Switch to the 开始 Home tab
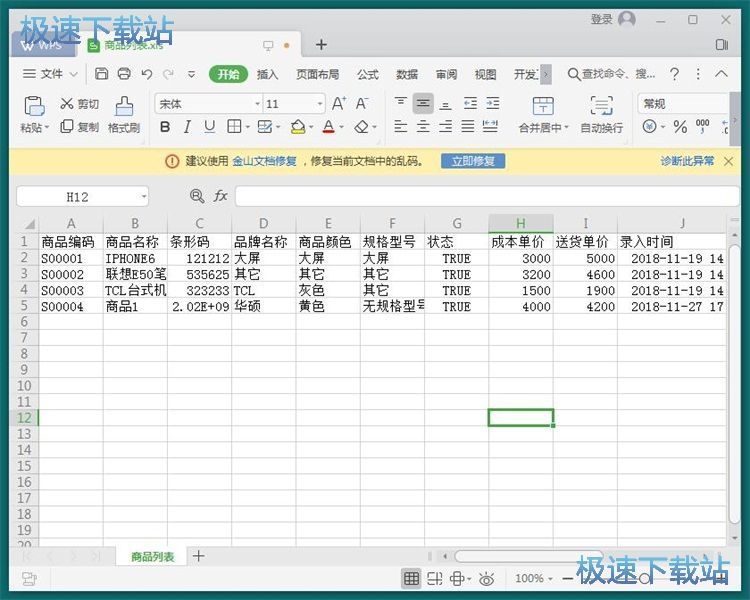This screenshot has height=600, width=750. coord(228,74)
